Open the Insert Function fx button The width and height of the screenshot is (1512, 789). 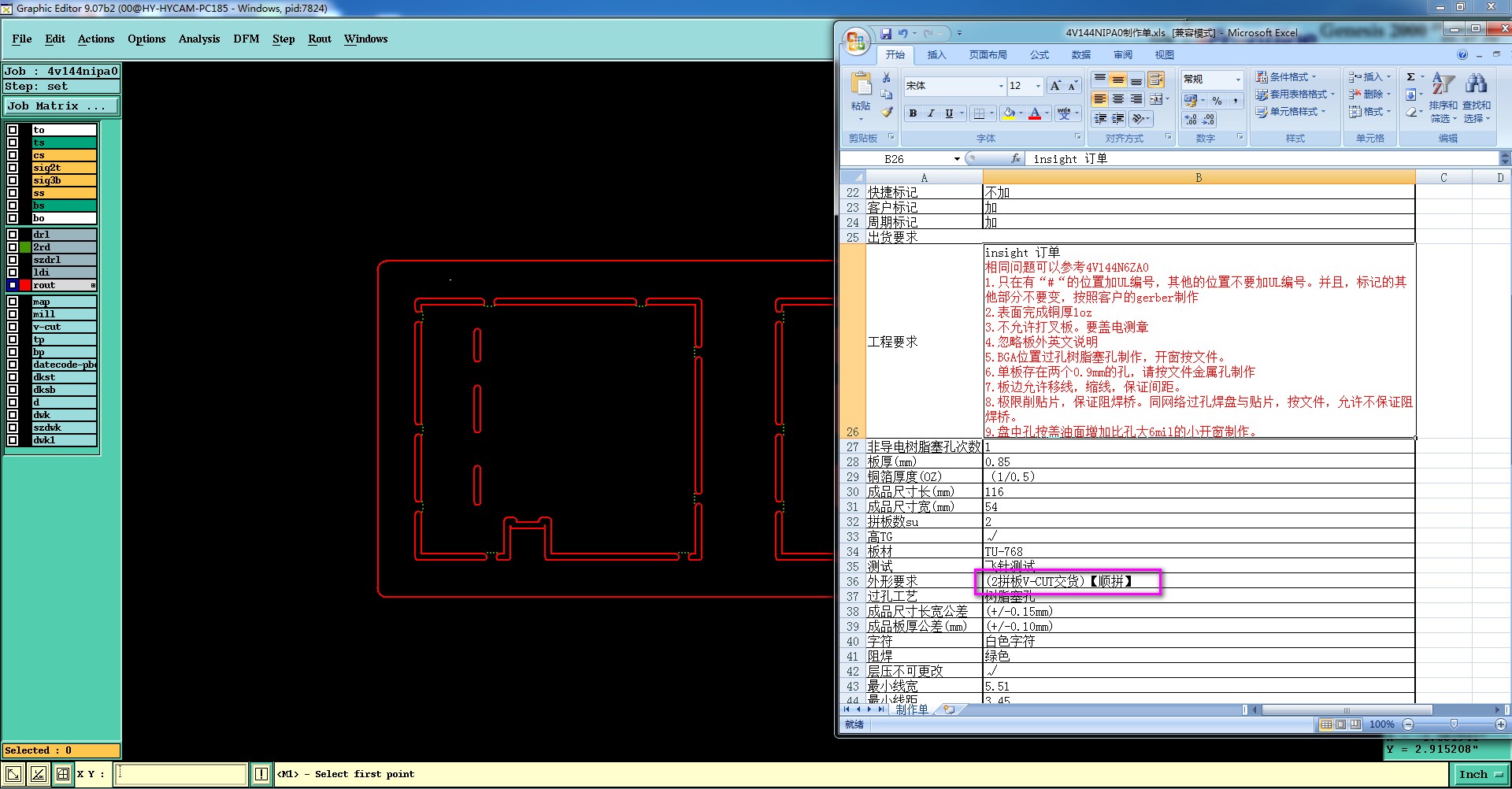1016,159
